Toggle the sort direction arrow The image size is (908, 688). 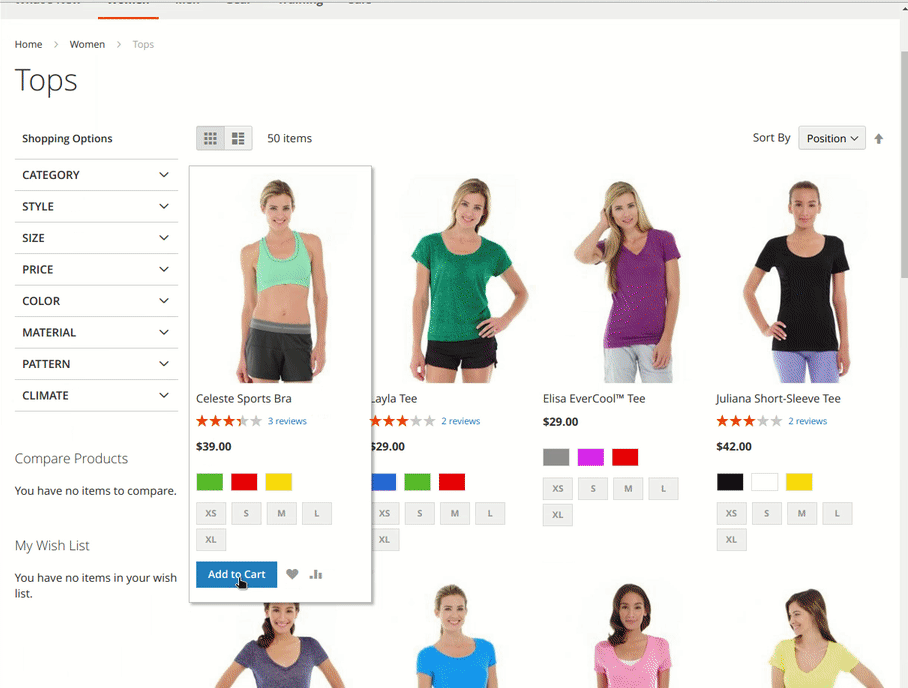(x=878, y=138)
